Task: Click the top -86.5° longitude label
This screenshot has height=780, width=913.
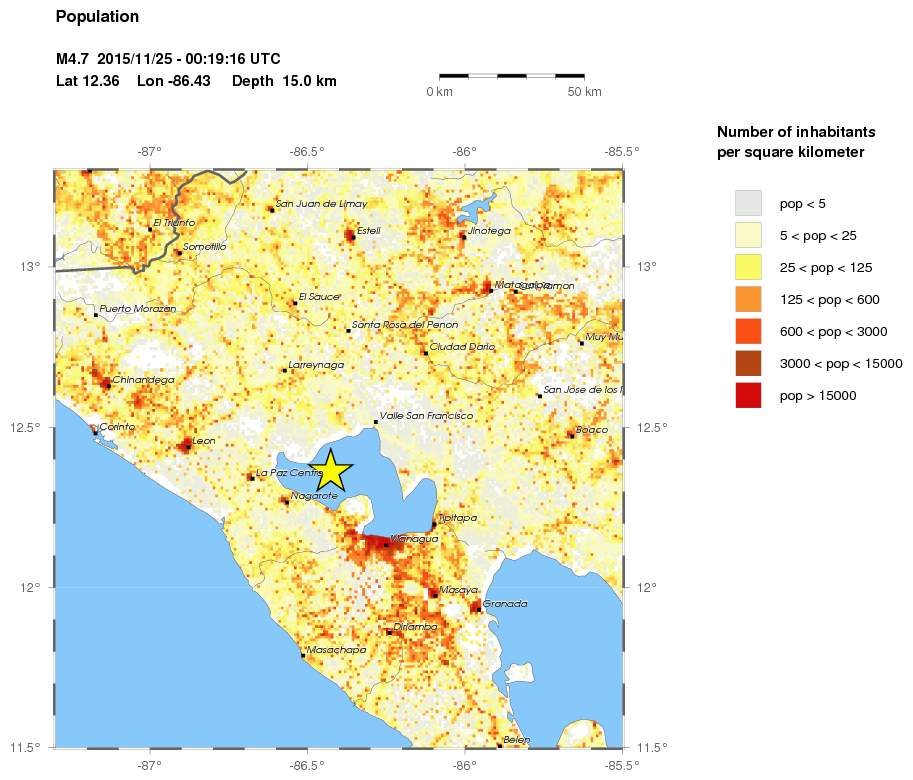Action: (307, 152)
